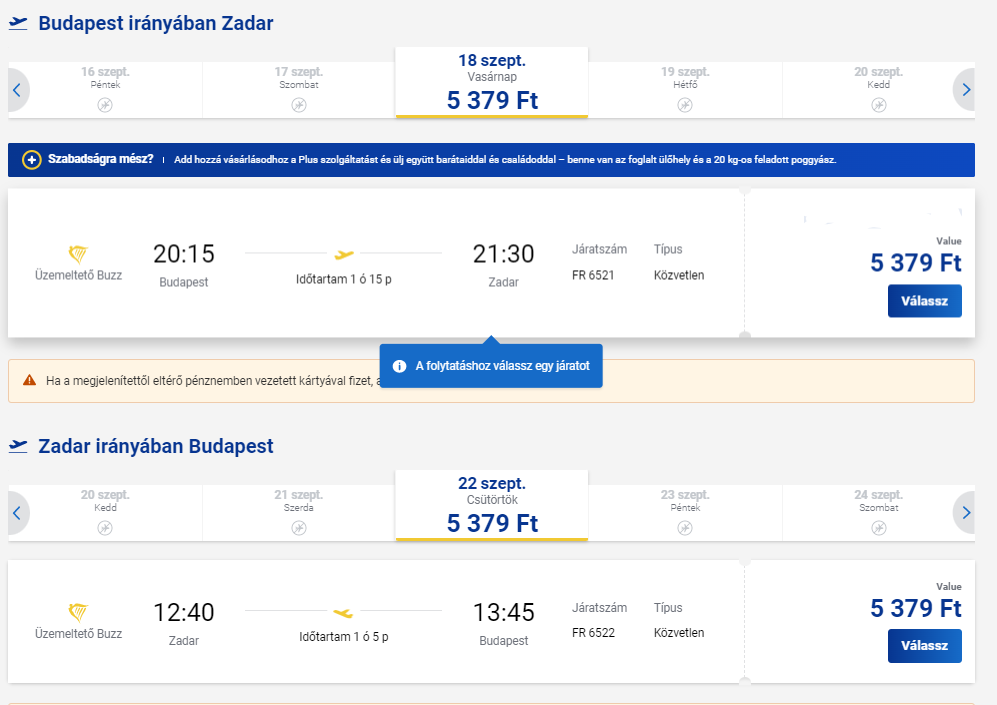Click the 5 379 Ft price on flight FR 6521
Viewport: 997px width, 705px height.
[916, 263]
